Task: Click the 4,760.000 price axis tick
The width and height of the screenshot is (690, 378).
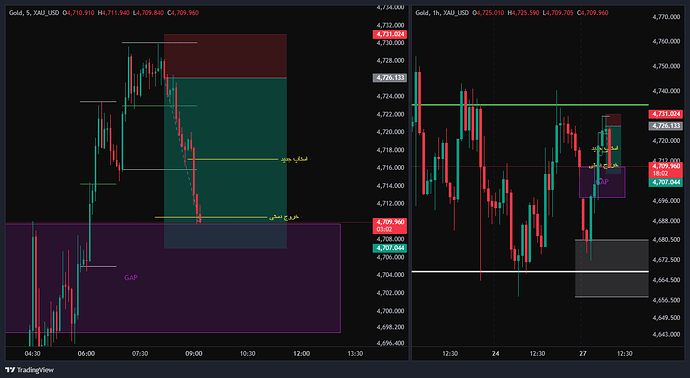Action: 667,41
